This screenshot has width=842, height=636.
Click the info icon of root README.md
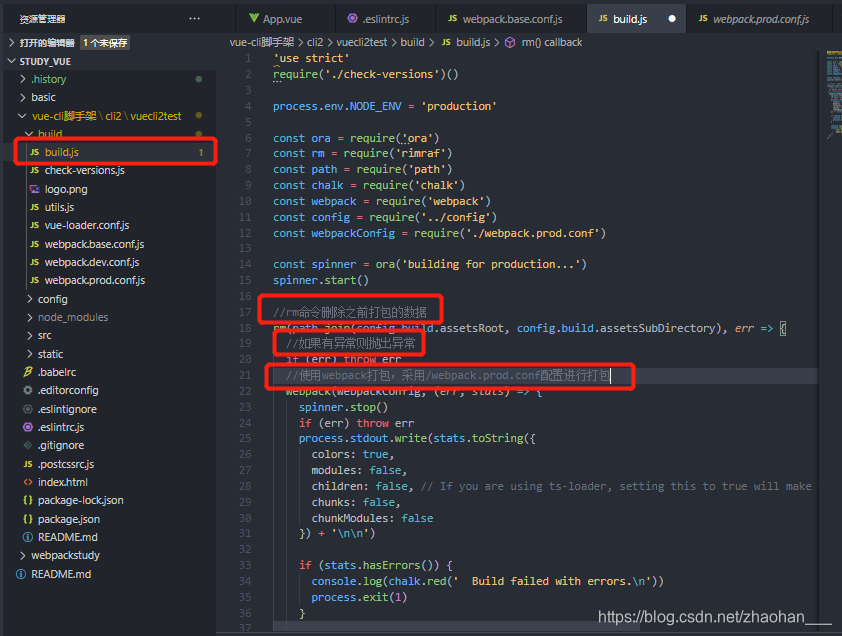(21, 574)
